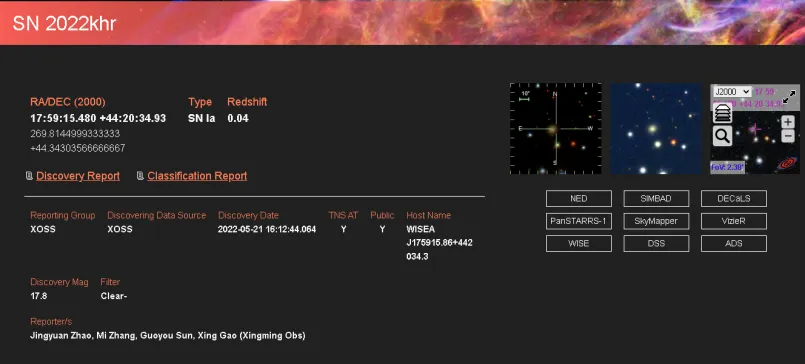The image size is (805, 364).
Task: Open the J2000 coordinate frame dropdown
Action: pyautogui.click(x=732, y=92)
